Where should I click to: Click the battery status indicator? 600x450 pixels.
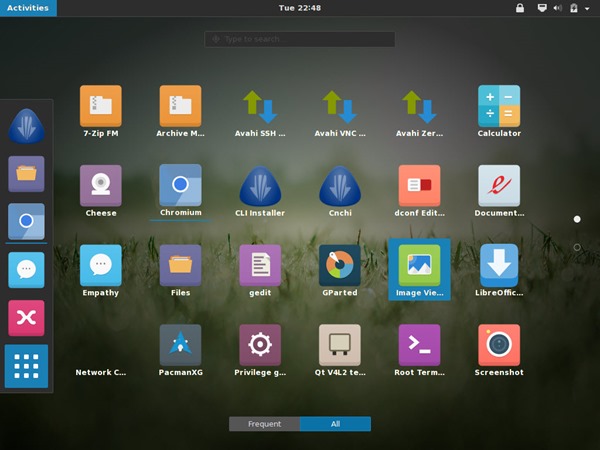574,8
